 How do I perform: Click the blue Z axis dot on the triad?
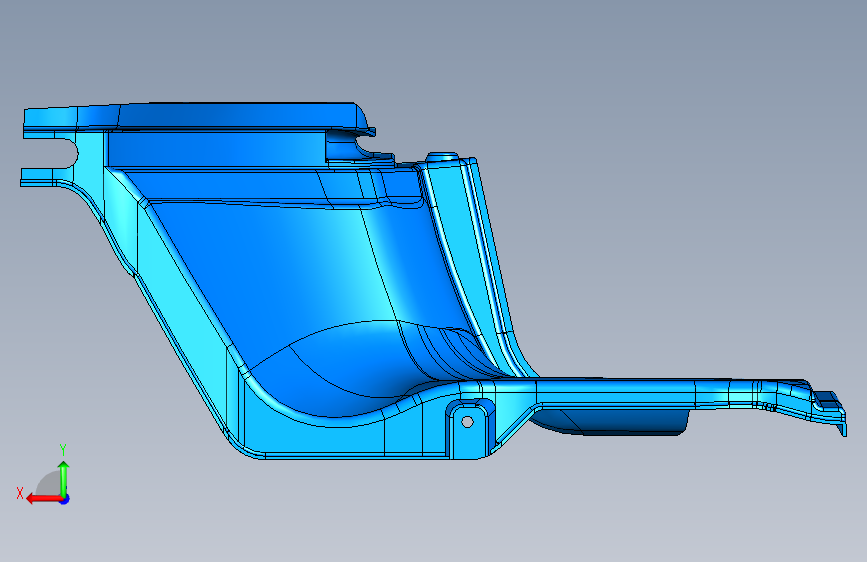pyautogui.click(x=65, y=499)
